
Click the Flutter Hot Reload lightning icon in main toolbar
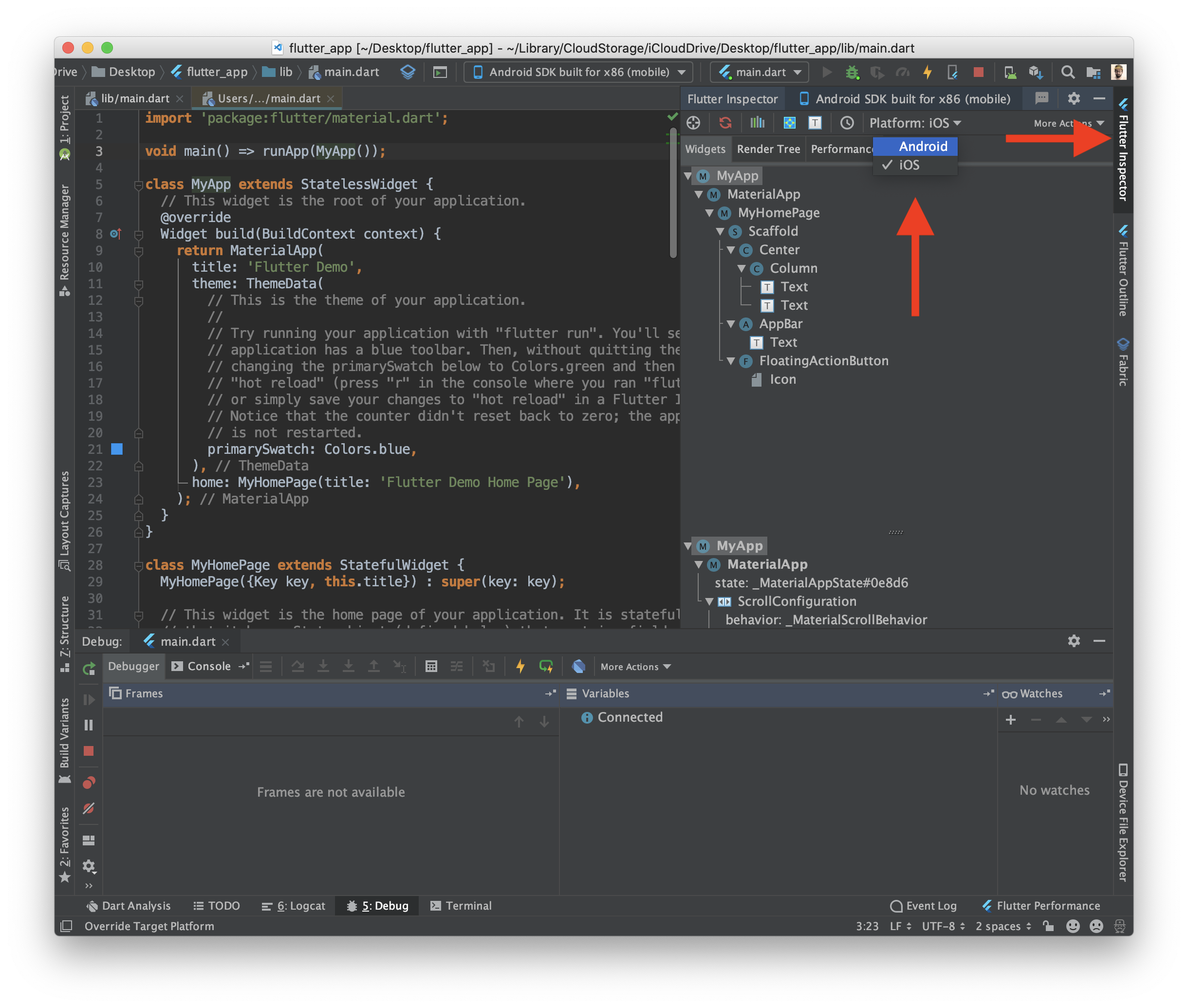(x=928, y=73)
